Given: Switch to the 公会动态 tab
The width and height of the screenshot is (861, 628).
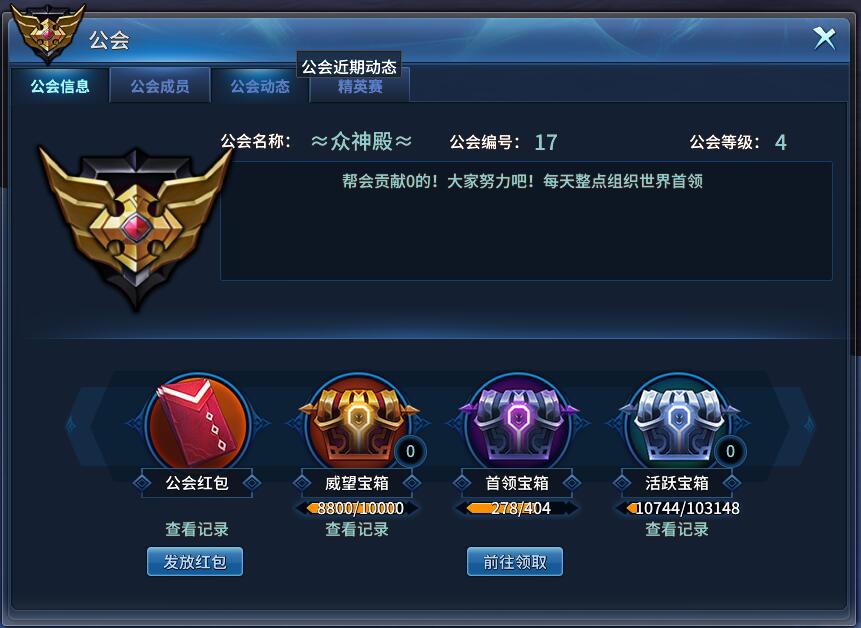Looking at the screenshot, I should coord(260,86).
